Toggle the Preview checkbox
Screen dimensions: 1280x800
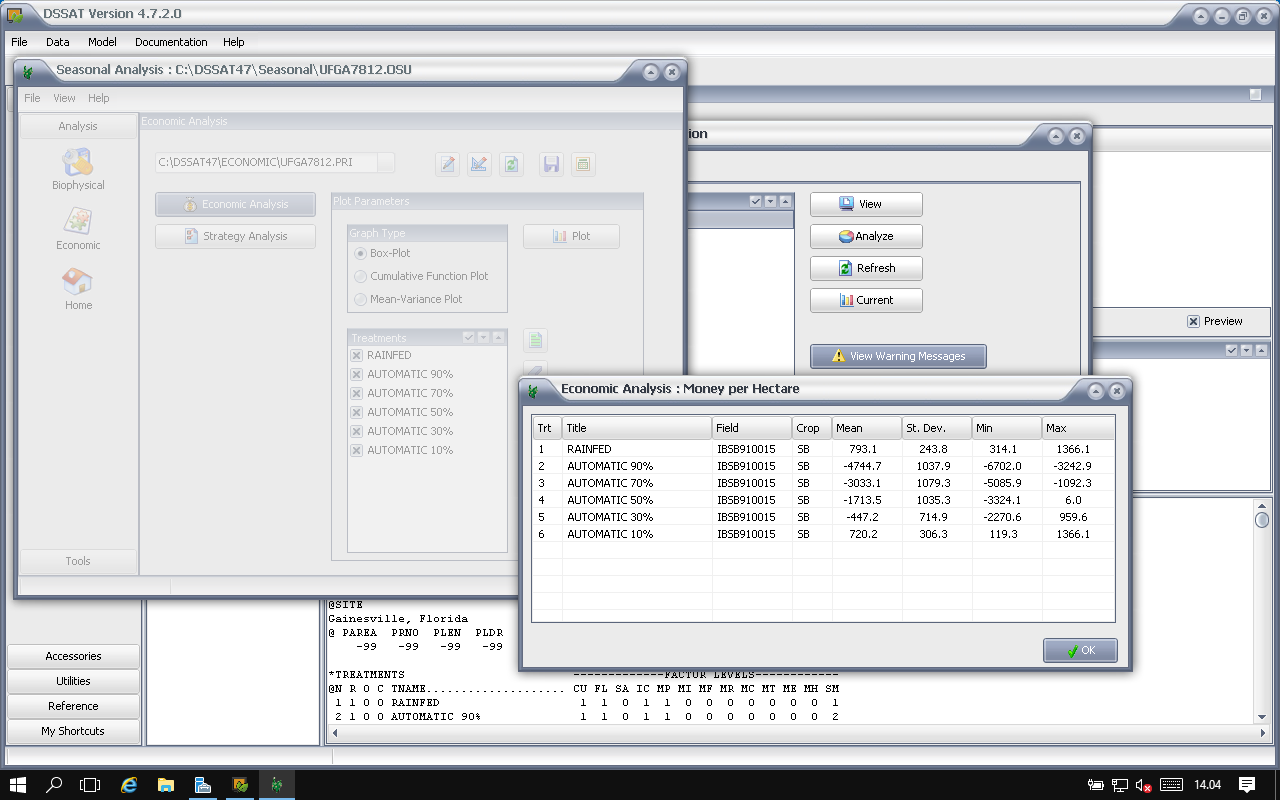[x=1193, y=321]
